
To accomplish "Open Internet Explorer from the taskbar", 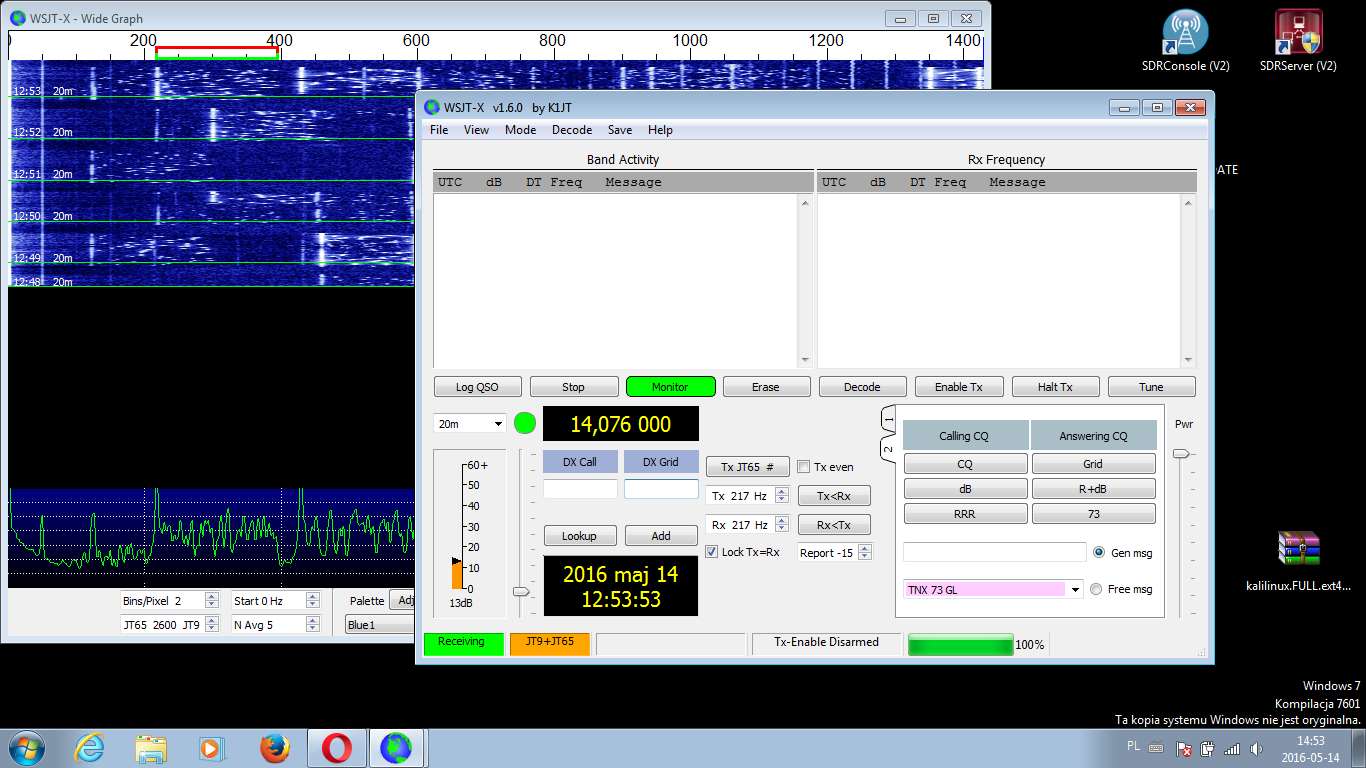I will [90, 747].
